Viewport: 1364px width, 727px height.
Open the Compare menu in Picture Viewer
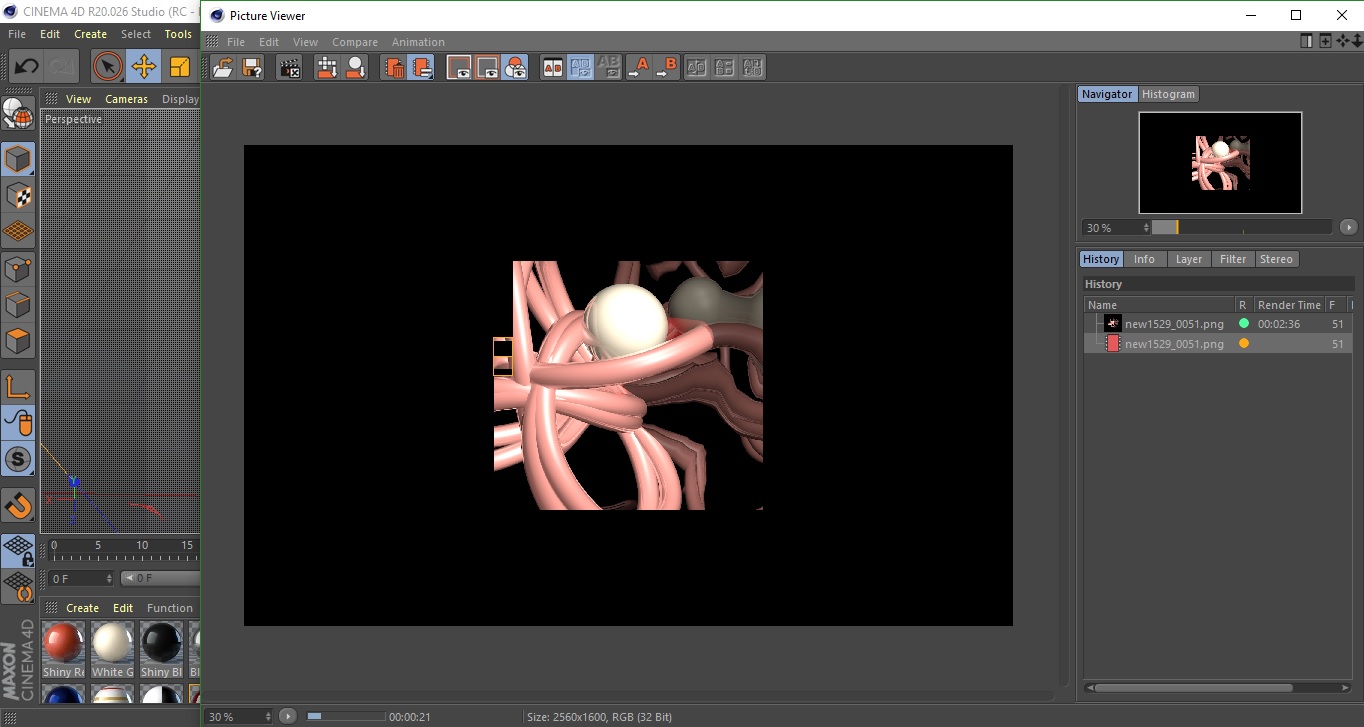tap(354, 42)
